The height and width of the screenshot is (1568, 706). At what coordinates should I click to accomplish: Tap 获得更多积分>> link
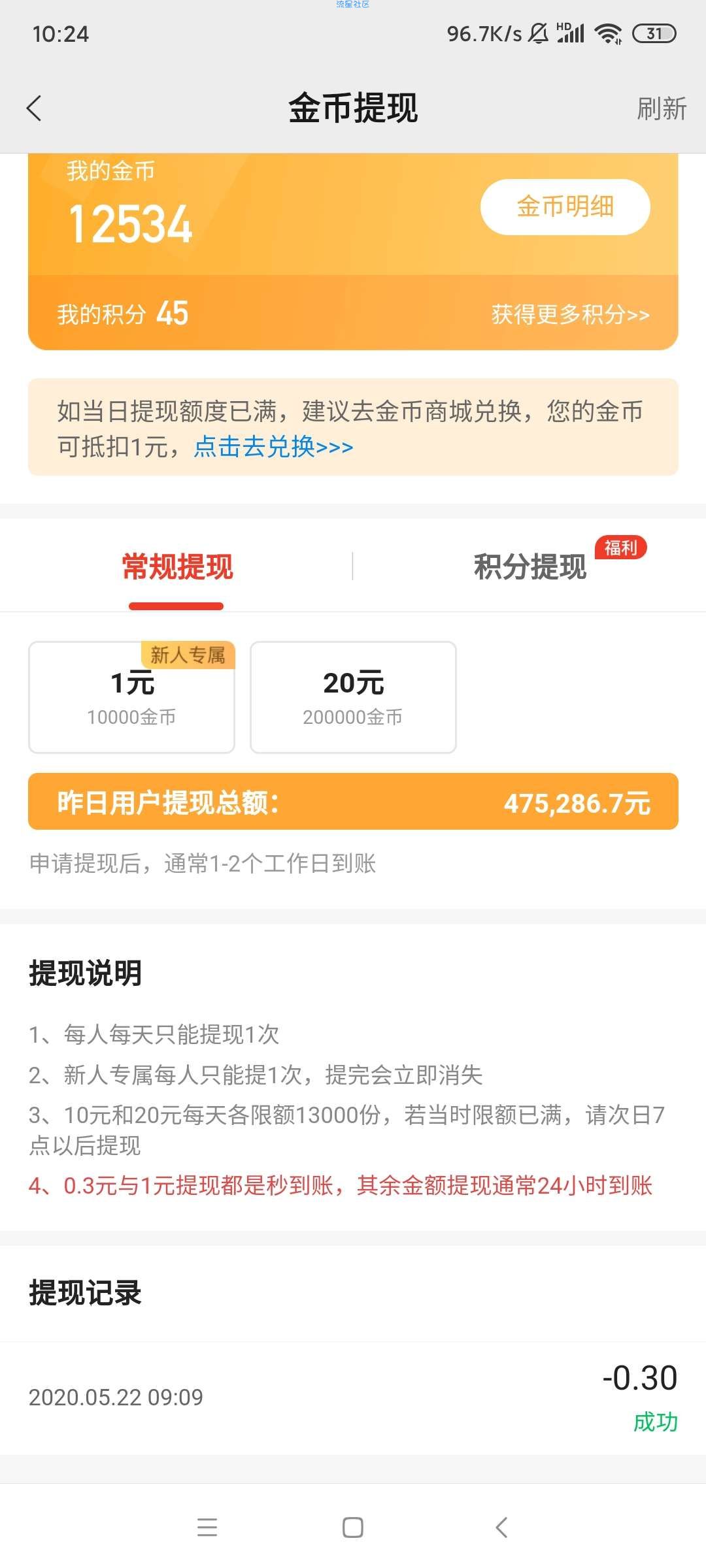570,314
